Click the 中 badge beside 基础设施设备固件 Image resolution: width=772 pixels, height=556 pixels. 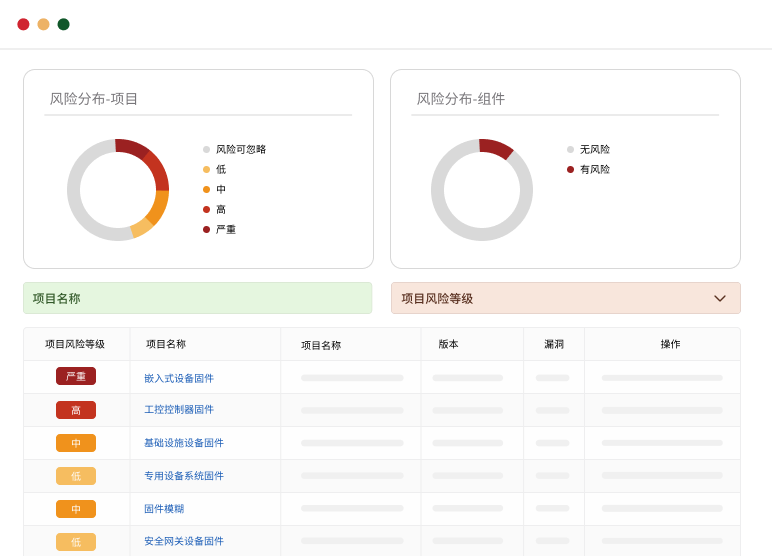[x=76, y=443]
